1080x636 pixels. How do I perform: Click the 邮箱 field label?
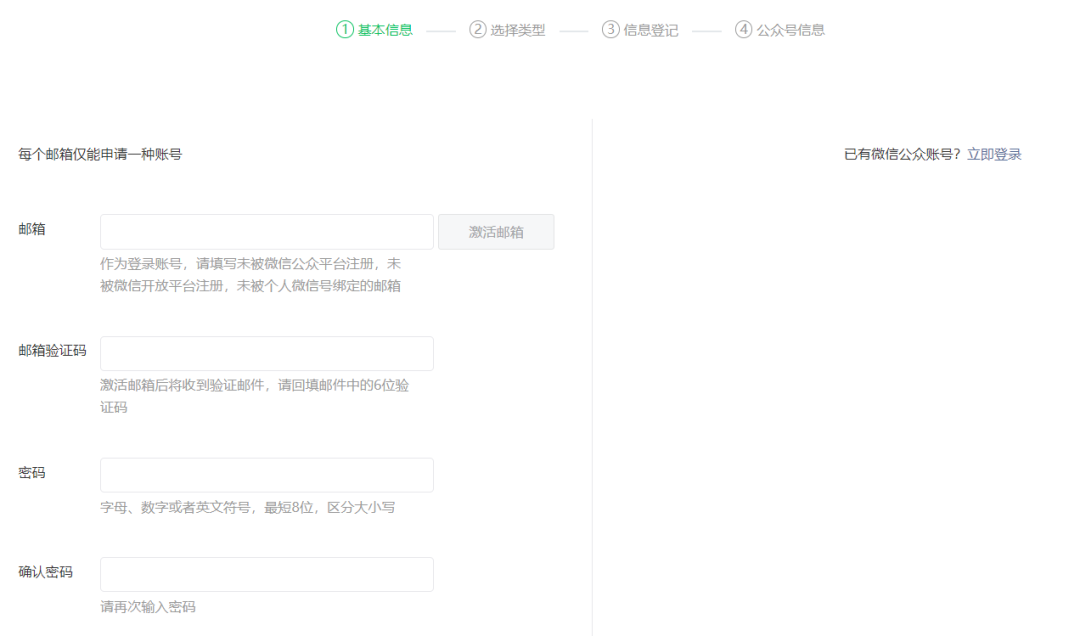32,229
